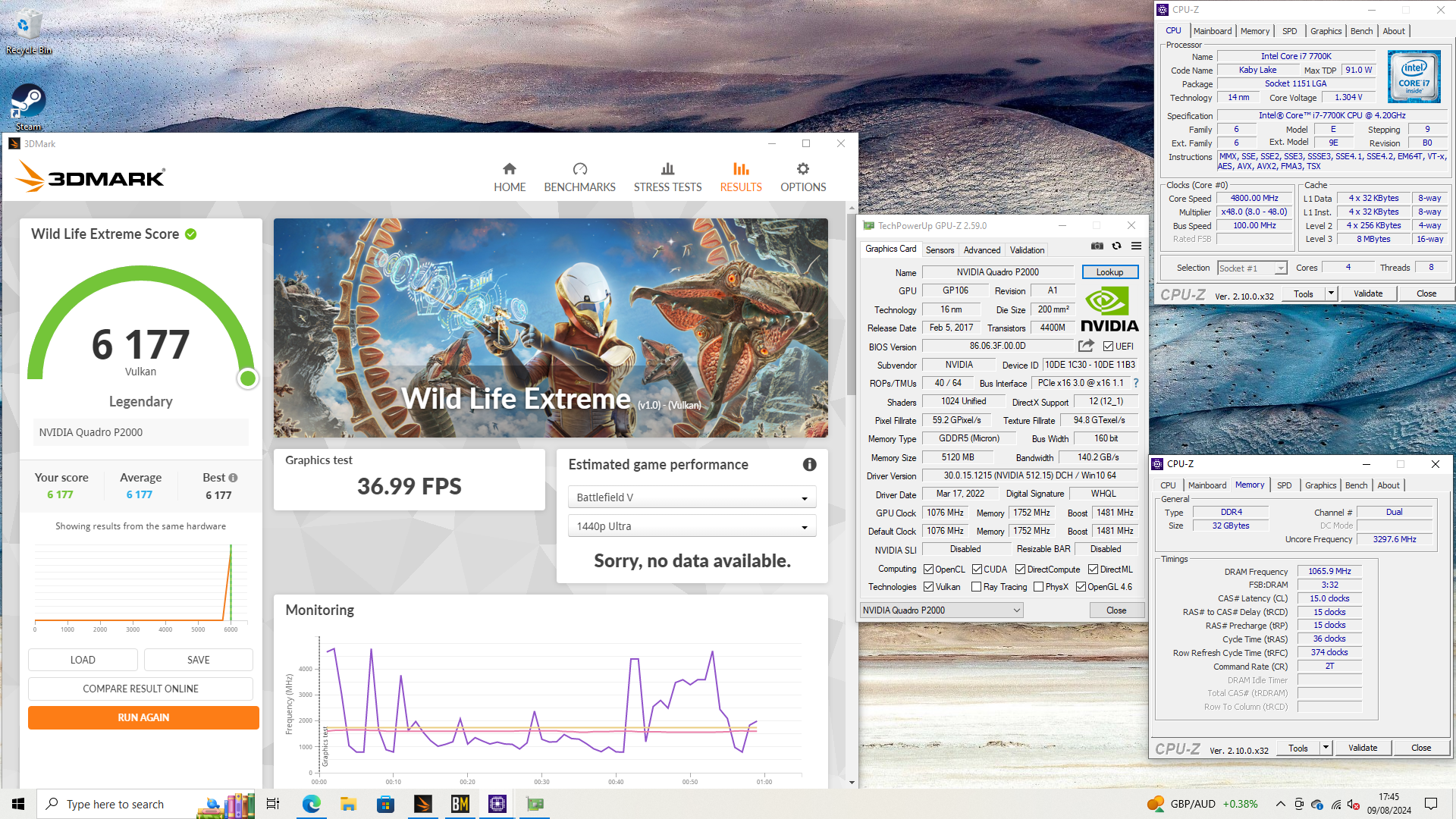Screen dimensions: 1456x819
Task: Click the Wild Life Extreme banner image
Action: click(x=551, y=328)
